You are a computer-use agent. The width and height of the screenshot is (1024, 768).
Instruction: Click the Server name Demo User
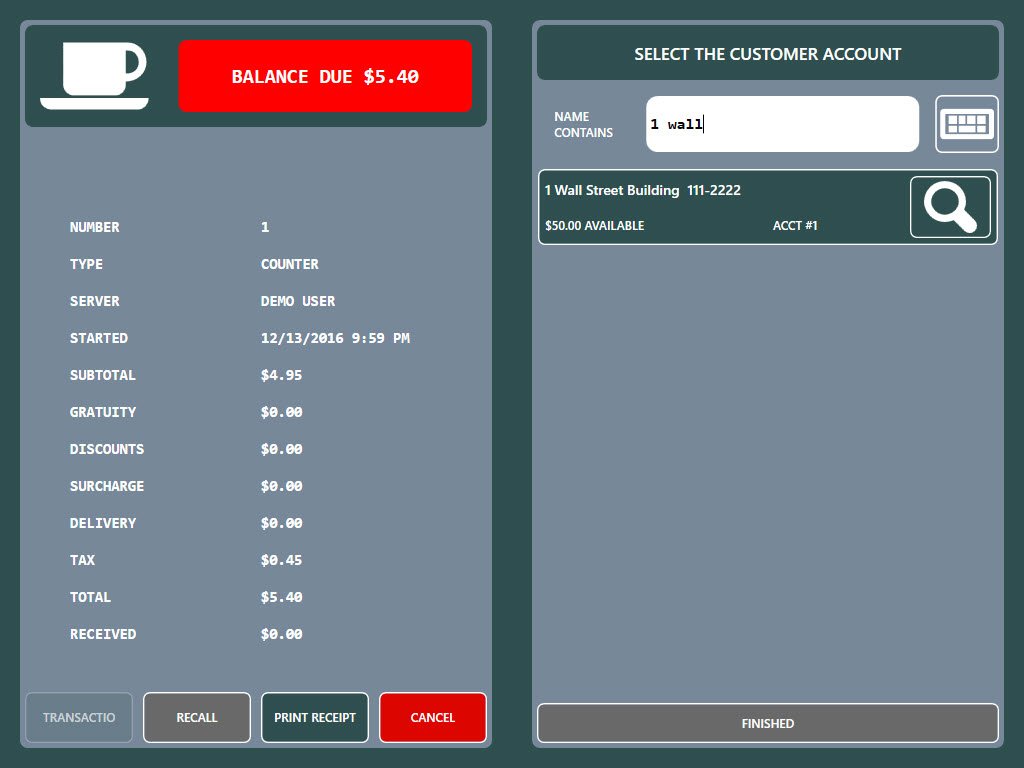pos(297,301)
